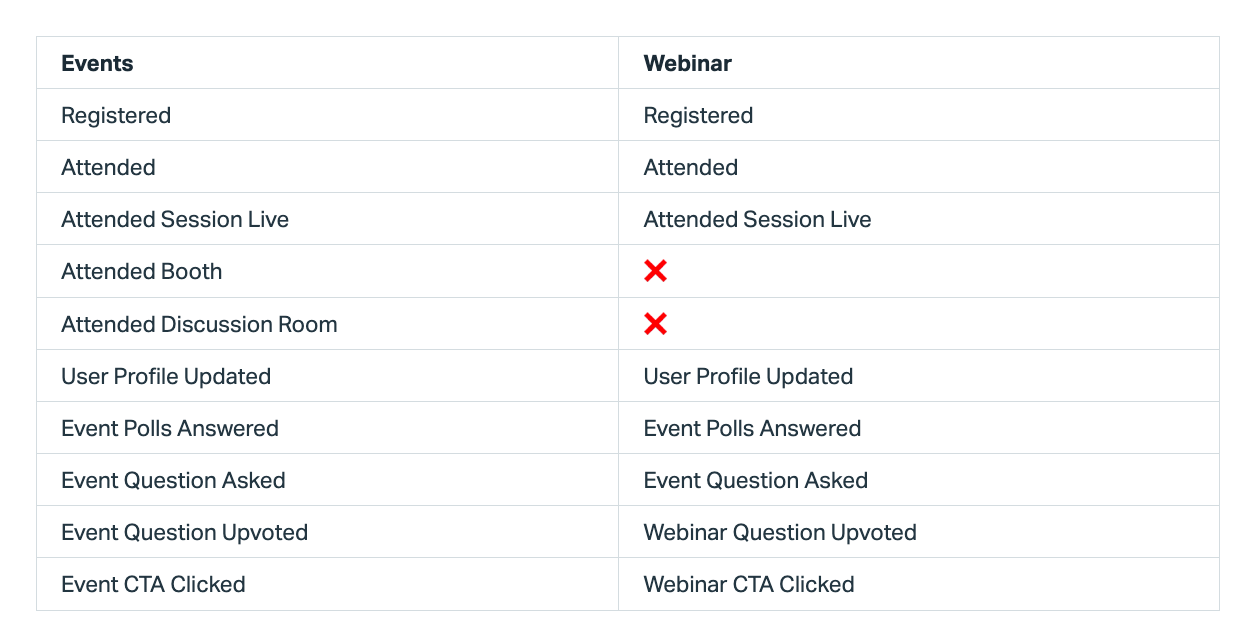
Task: Click the red X in Attended Booth row
Action: [655, 271]
